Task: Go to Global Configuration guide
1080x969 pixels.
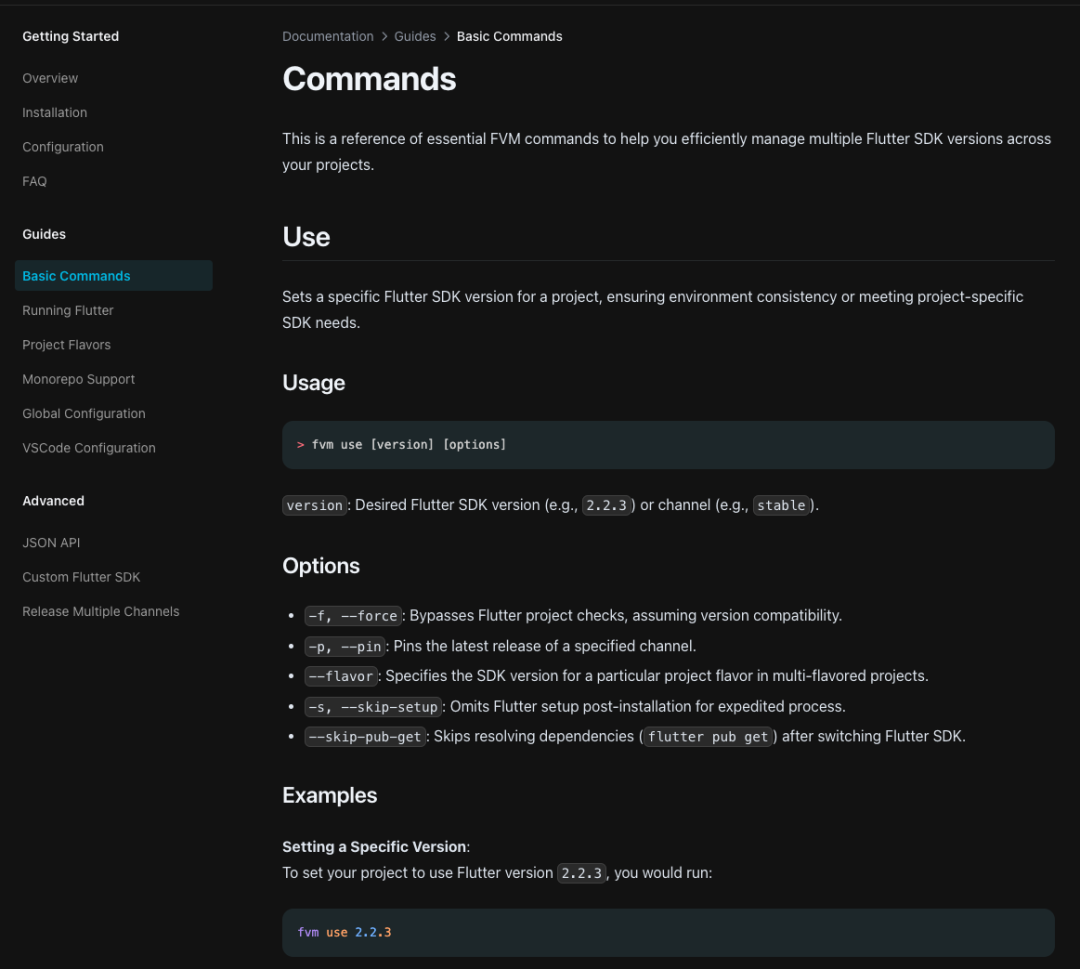Action: (x=84, y=414)
